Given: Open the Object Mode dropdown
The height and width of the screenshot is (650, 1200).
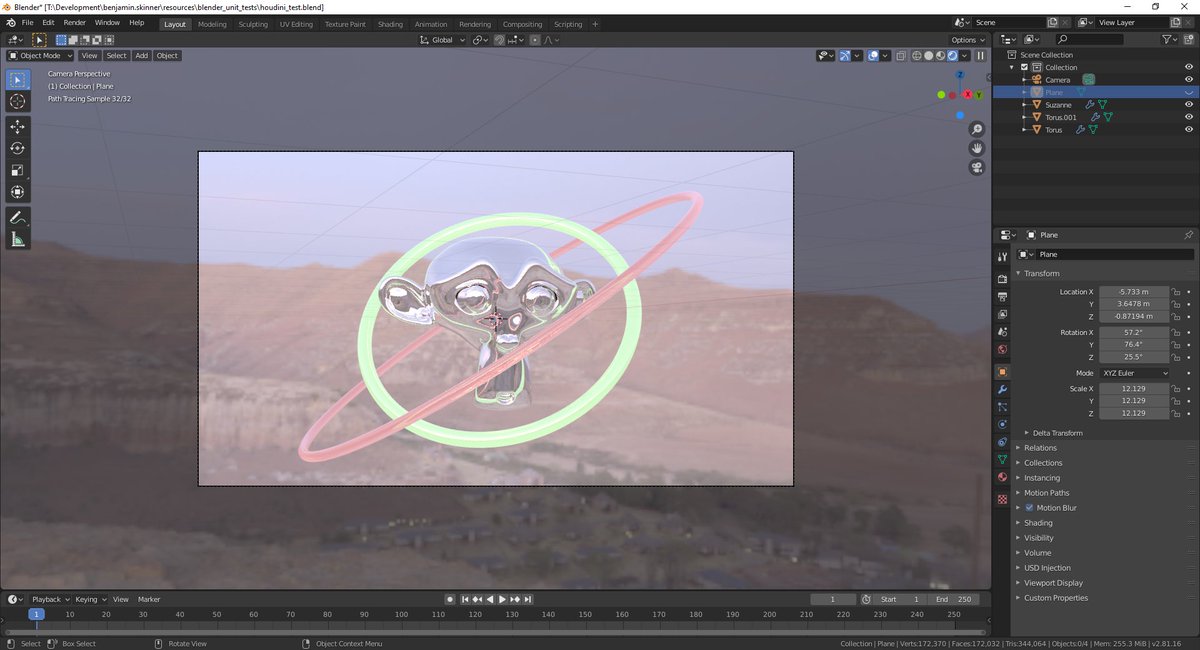Looking at the screenshot, I should click(x=41, y=55).
